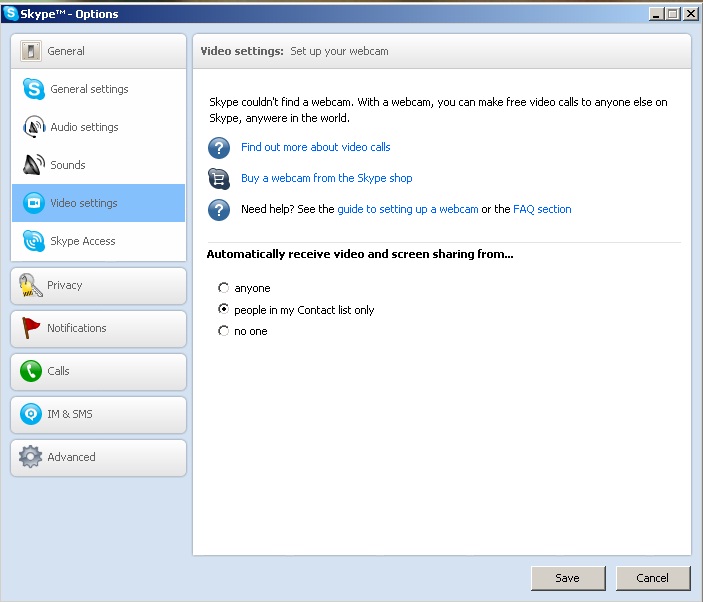Open the Audio settings page

[98, 127]
